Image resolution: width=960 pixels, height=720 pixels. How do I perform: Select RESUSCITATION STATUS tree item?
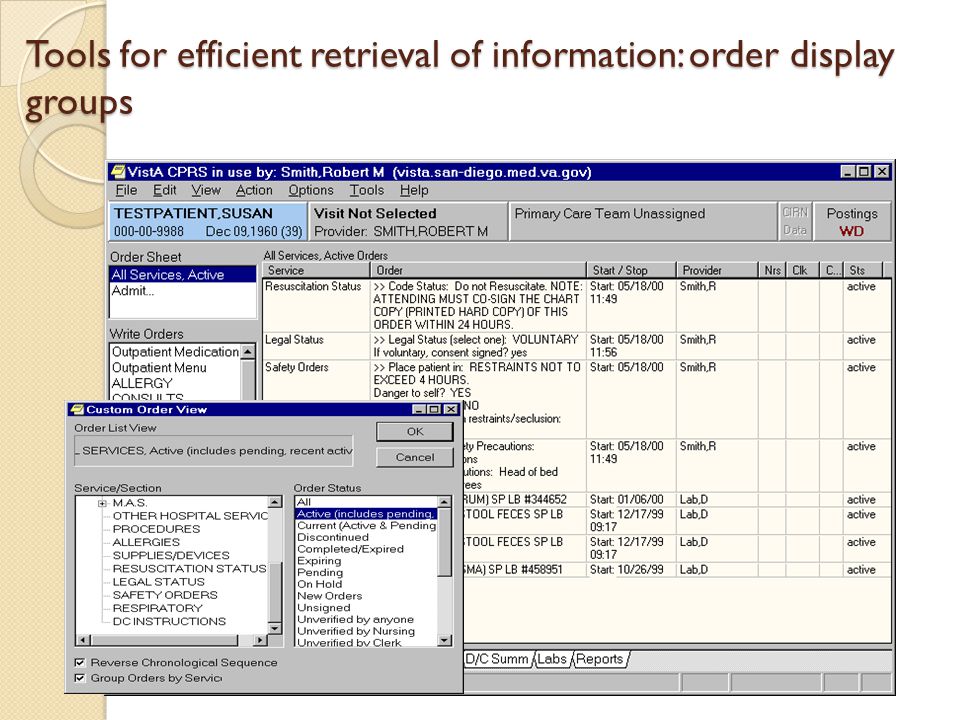click(189, 568)
